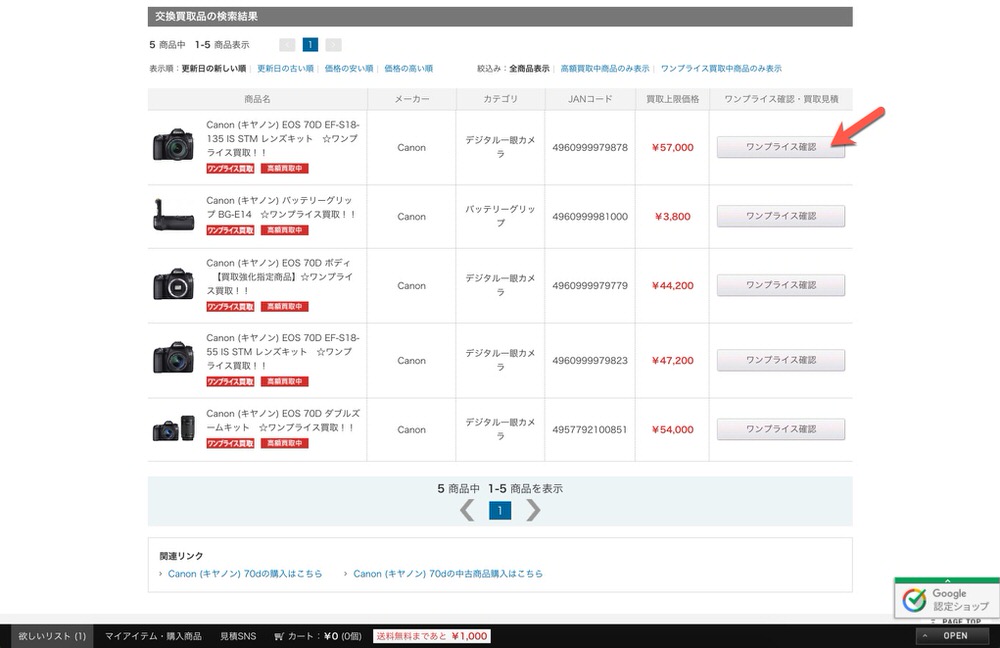Click bottom pagination page 1 button

pyautogui.click(x=500, y=510)
